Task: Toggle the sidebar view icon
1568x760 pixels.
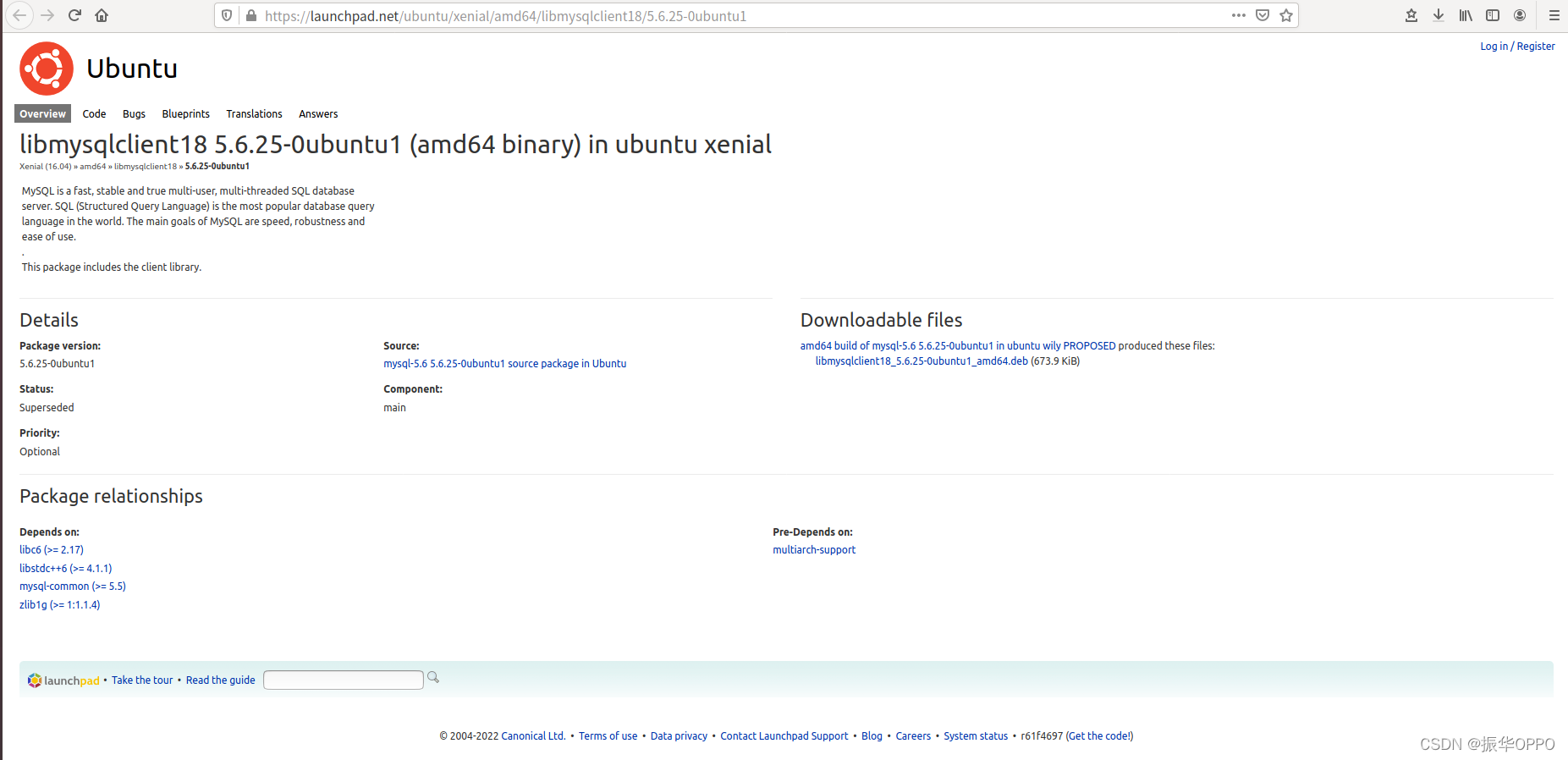Action: click(1493, 15)
